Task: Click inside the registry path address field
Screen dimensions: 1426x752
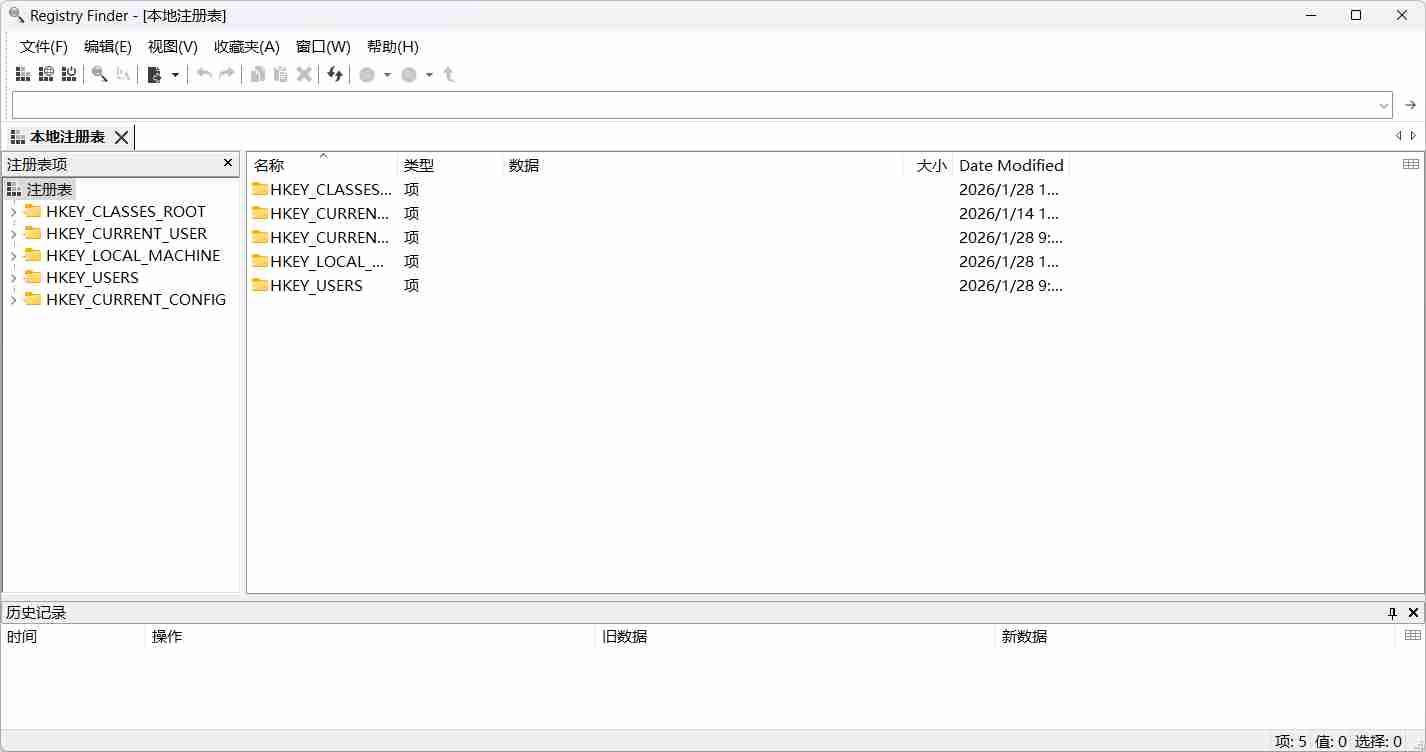Action: tap(690, 105)
